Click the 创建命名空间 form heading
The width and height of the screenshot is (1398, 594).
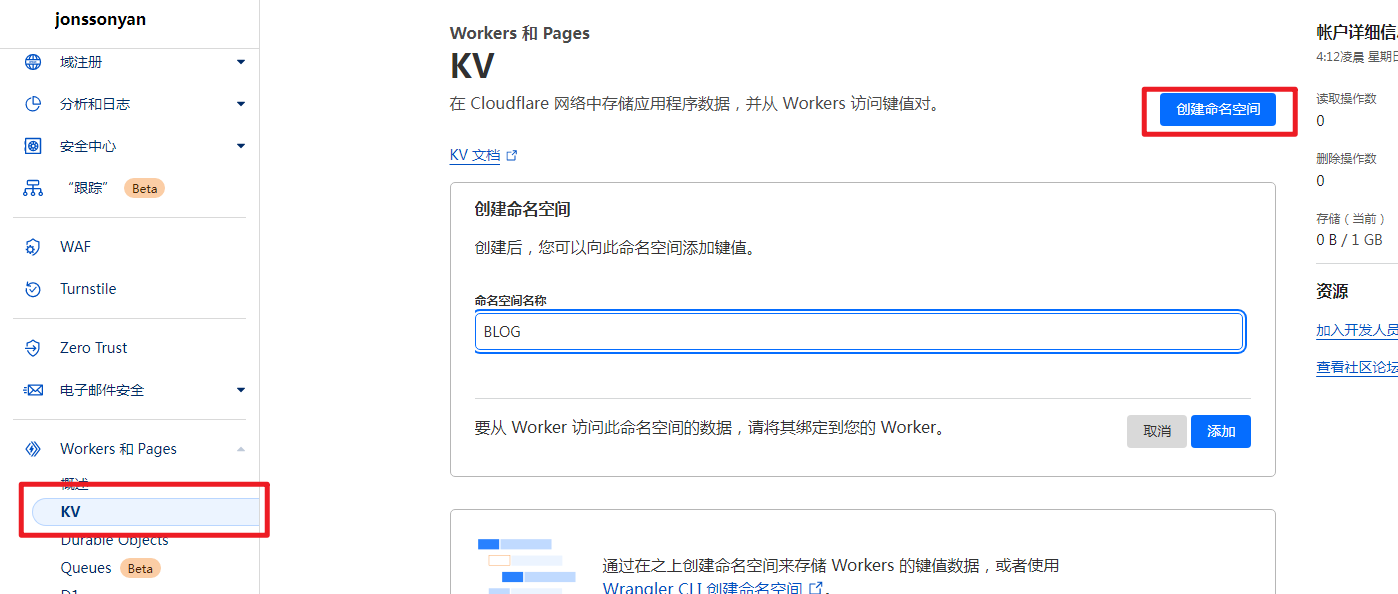click(x=522, y=210)
